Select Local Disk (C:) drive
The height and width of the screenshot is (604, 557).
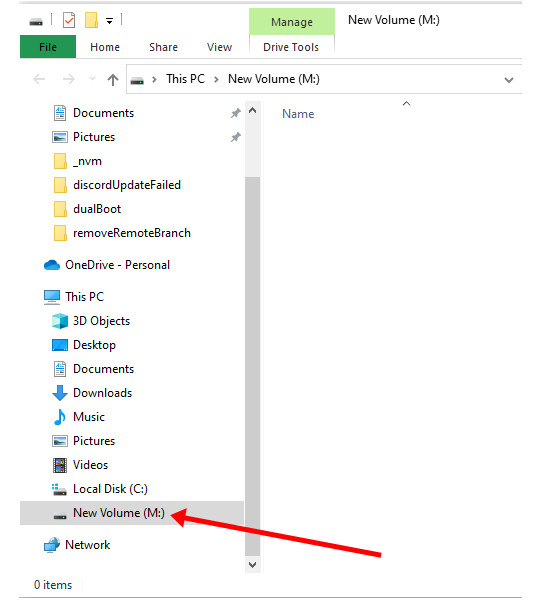point(110,489)
